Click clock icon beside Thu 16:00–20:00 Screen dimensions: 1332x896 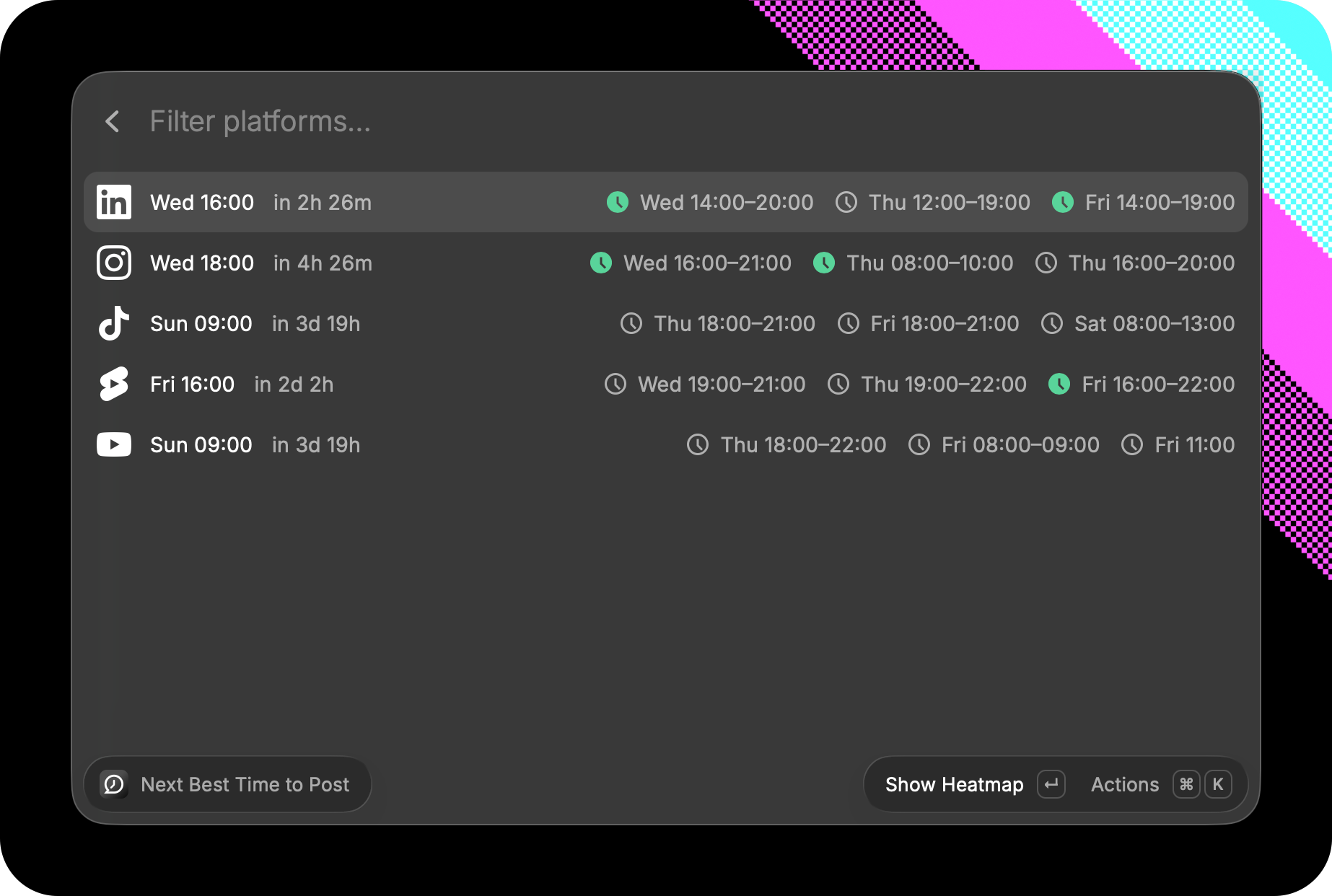click(1046, 263)
